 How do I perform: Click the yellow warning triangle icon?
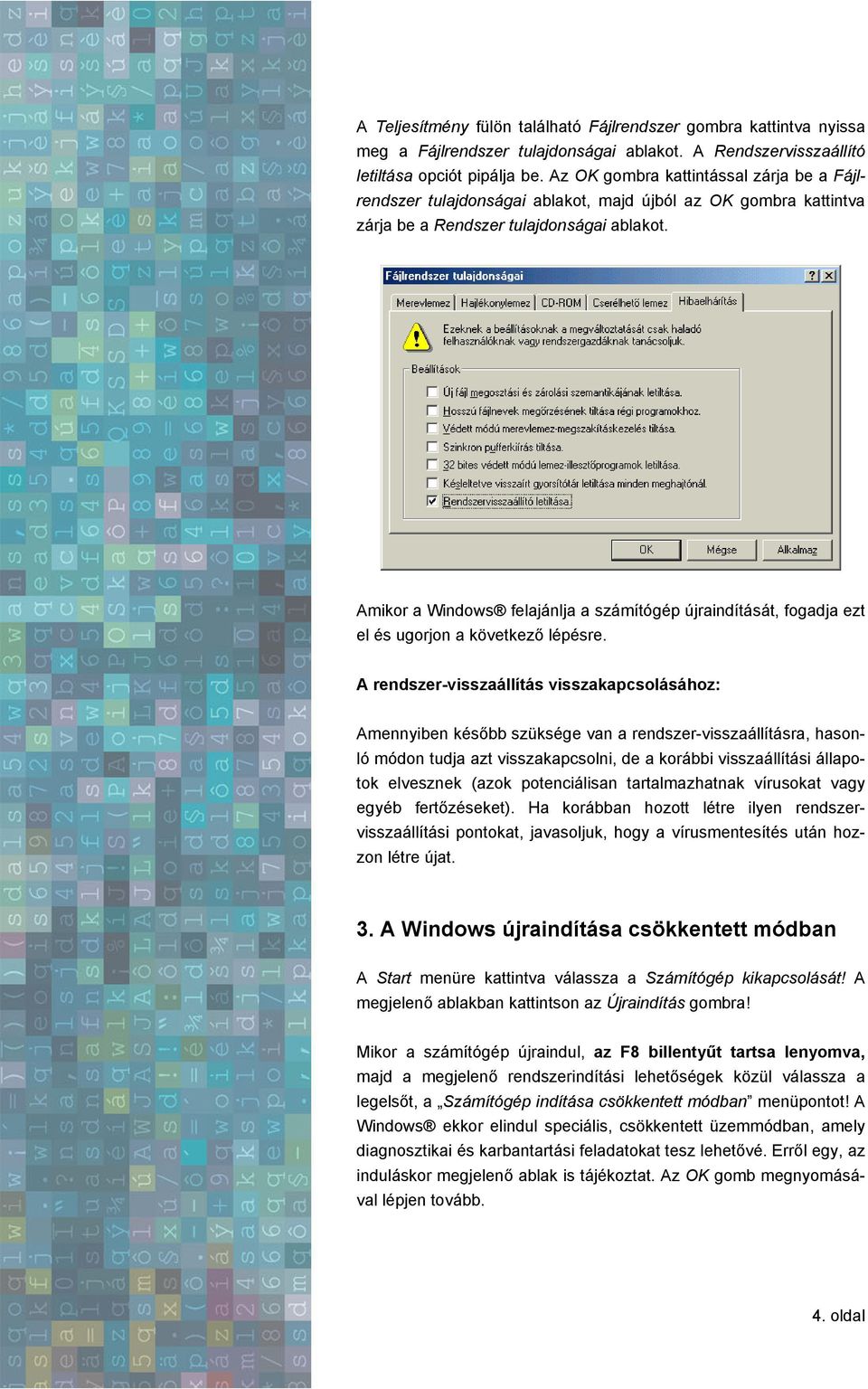pos(416,336)
